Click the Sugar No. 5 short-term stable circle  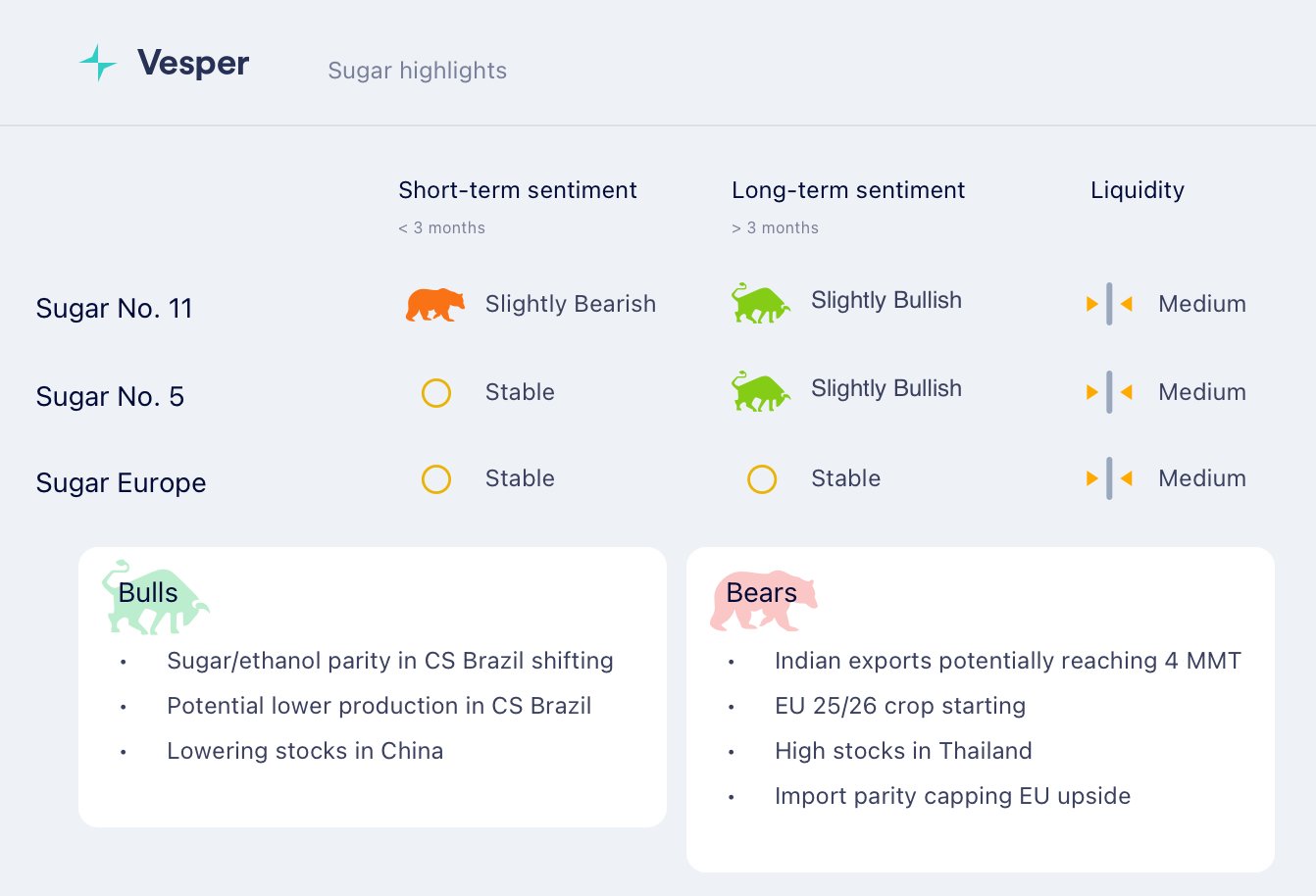pos(436,393)
